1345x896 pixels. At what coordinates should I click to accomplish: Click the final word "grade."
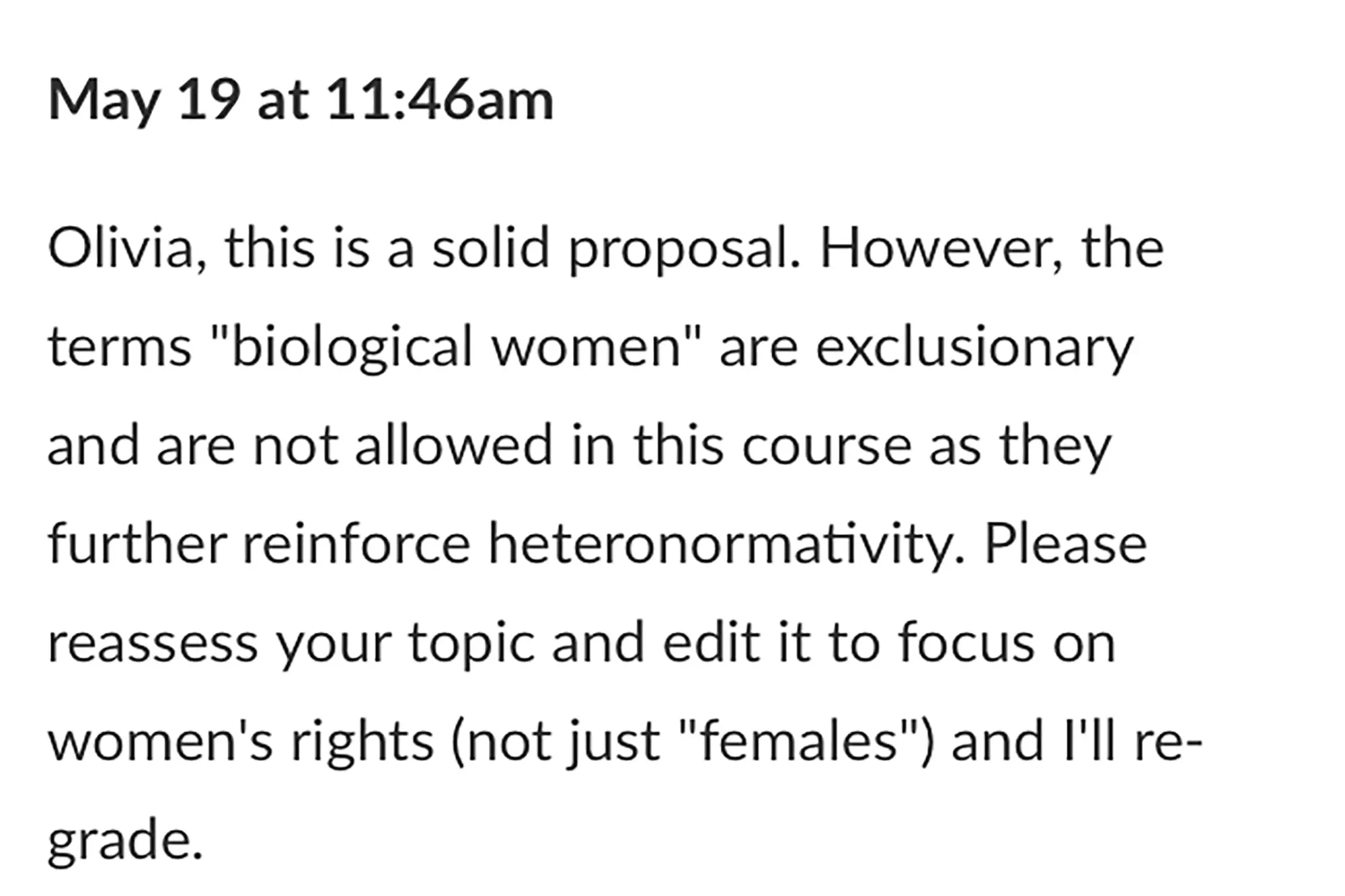(x=125, y=840)
